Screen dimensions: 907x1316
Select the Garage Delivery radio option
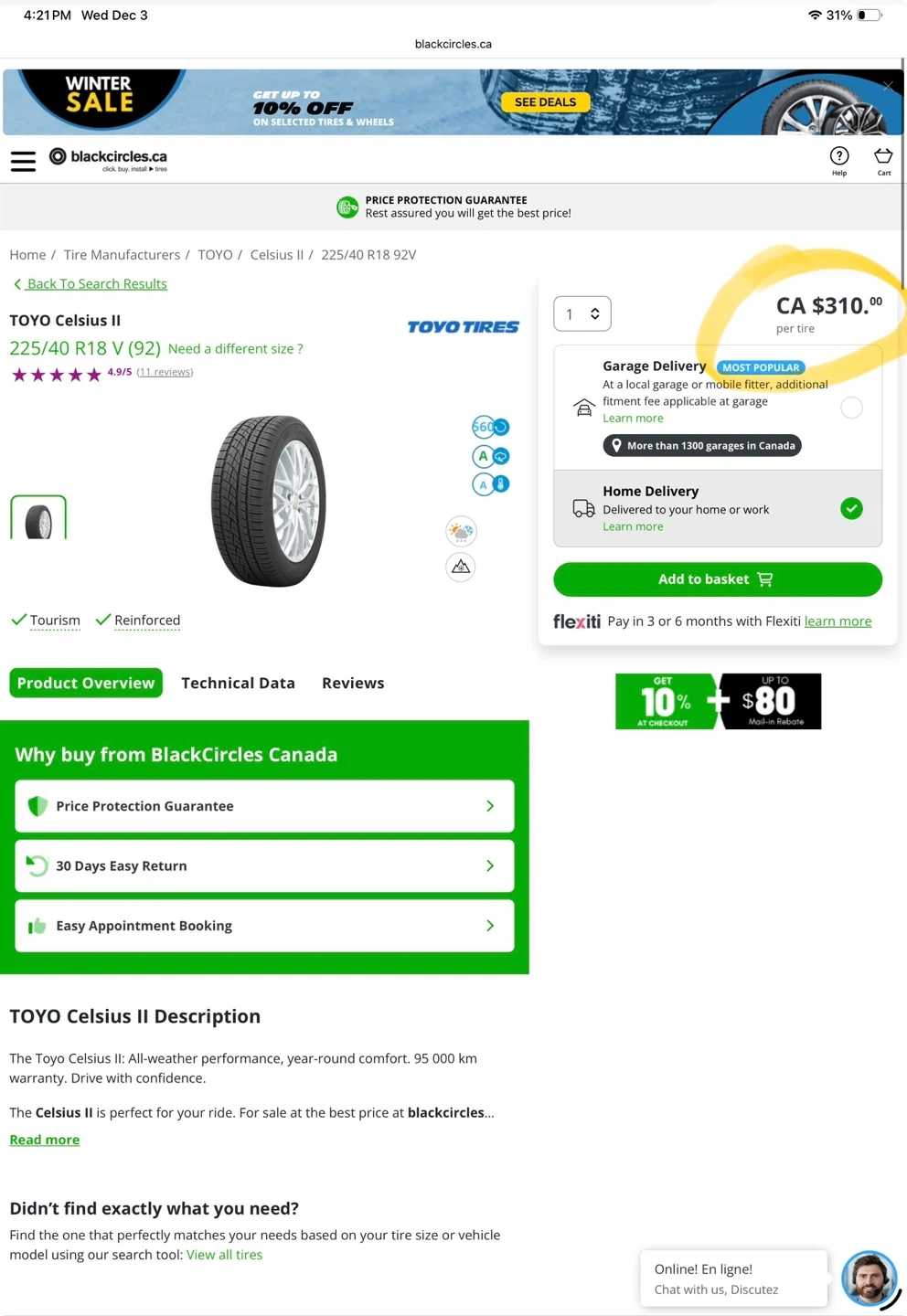pyautogui.click(x=851, y=408)
